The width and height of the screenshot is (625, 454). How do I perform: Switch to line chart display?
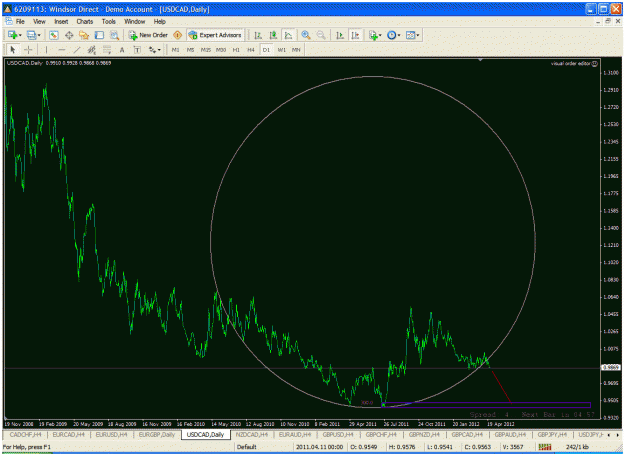[x=288, y=35]
